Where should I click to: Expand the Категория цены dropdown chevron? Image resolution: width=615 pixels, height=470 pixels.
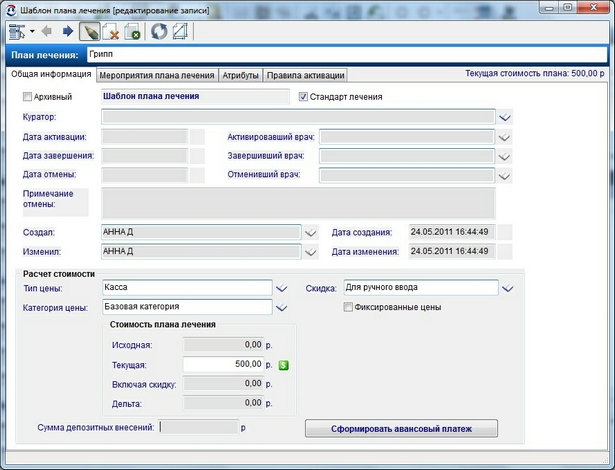click(x=281, y=308)
